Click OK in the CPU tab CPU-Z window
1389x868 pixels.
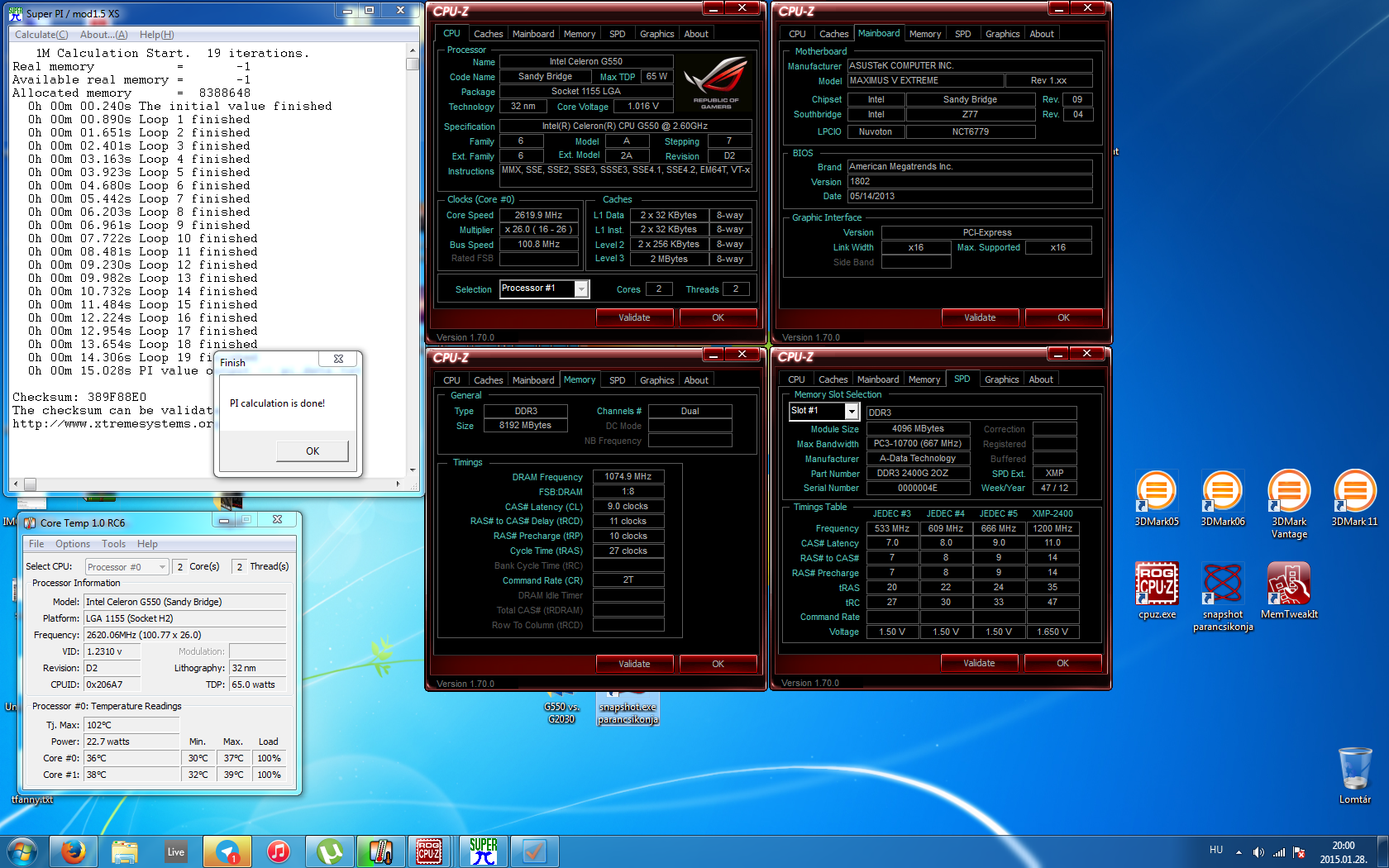pyautogui.click(x=718, y=317)
